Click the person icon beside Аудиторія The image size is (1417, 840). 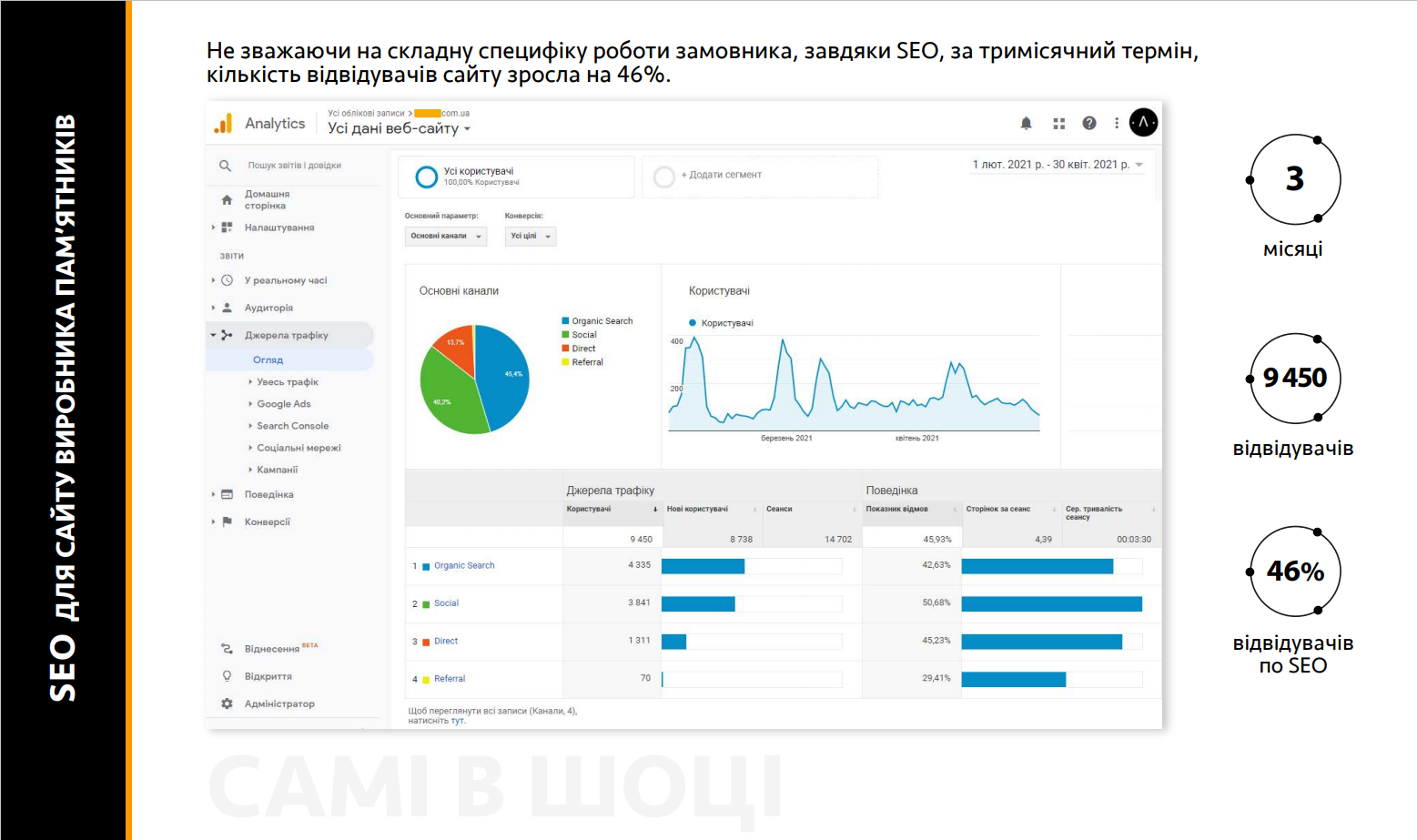click(227, 308)
